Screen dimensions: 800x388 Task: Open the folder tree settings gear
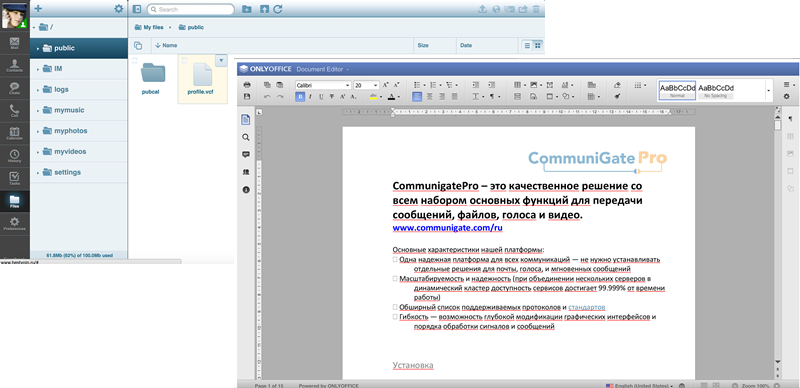point(118,9)
